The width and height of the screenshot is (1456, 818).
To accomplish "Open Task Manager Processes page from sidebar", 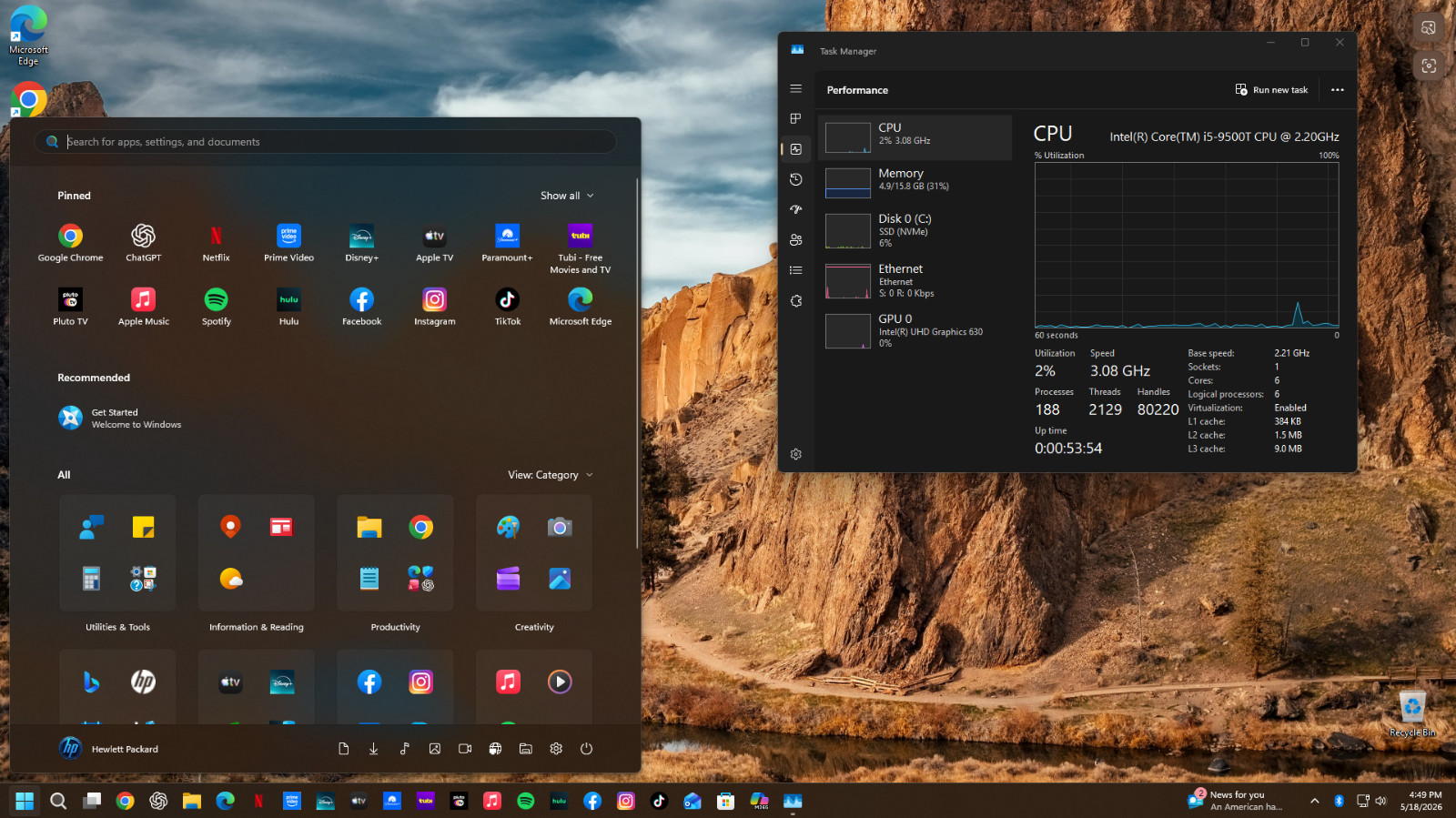I will click(795, 118).
